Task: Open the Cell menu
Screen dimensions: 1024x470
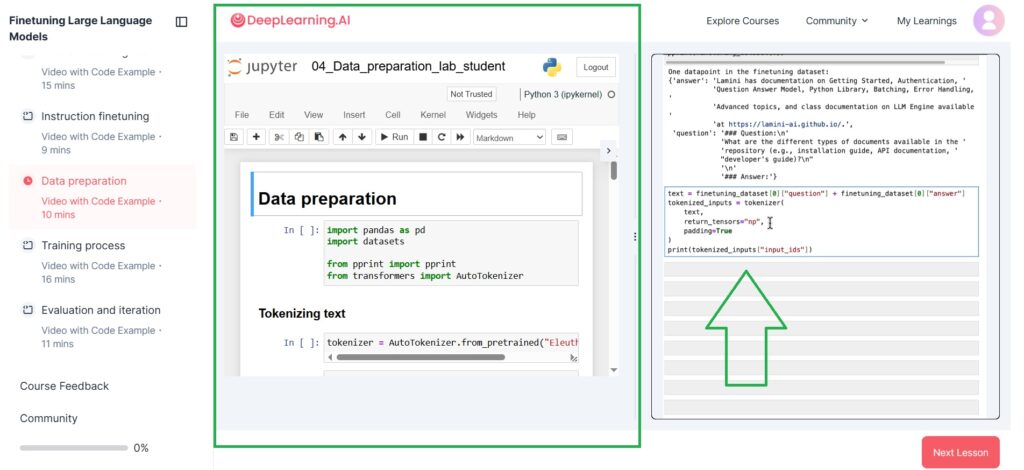Action: [x=392, y=115]
